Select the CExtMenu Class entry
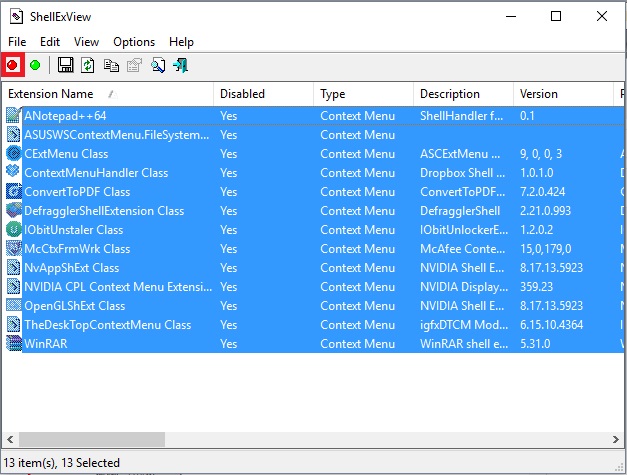Viewport: 627px width, 475px height. click(66, 154)
